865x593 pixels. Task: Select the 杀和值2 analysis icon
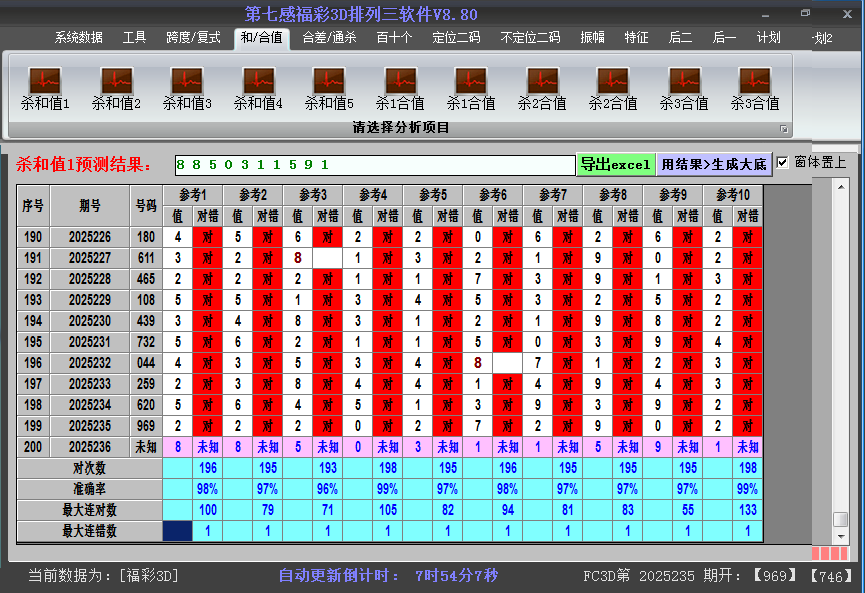point(116,80)
